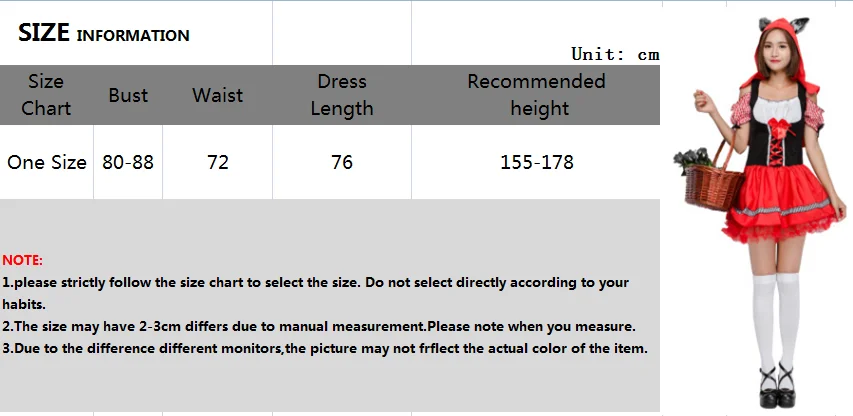Click the SIZE INFORMATION heading
Screen dimensions: 853x416
pyautogui.click(x=104, y=34)
